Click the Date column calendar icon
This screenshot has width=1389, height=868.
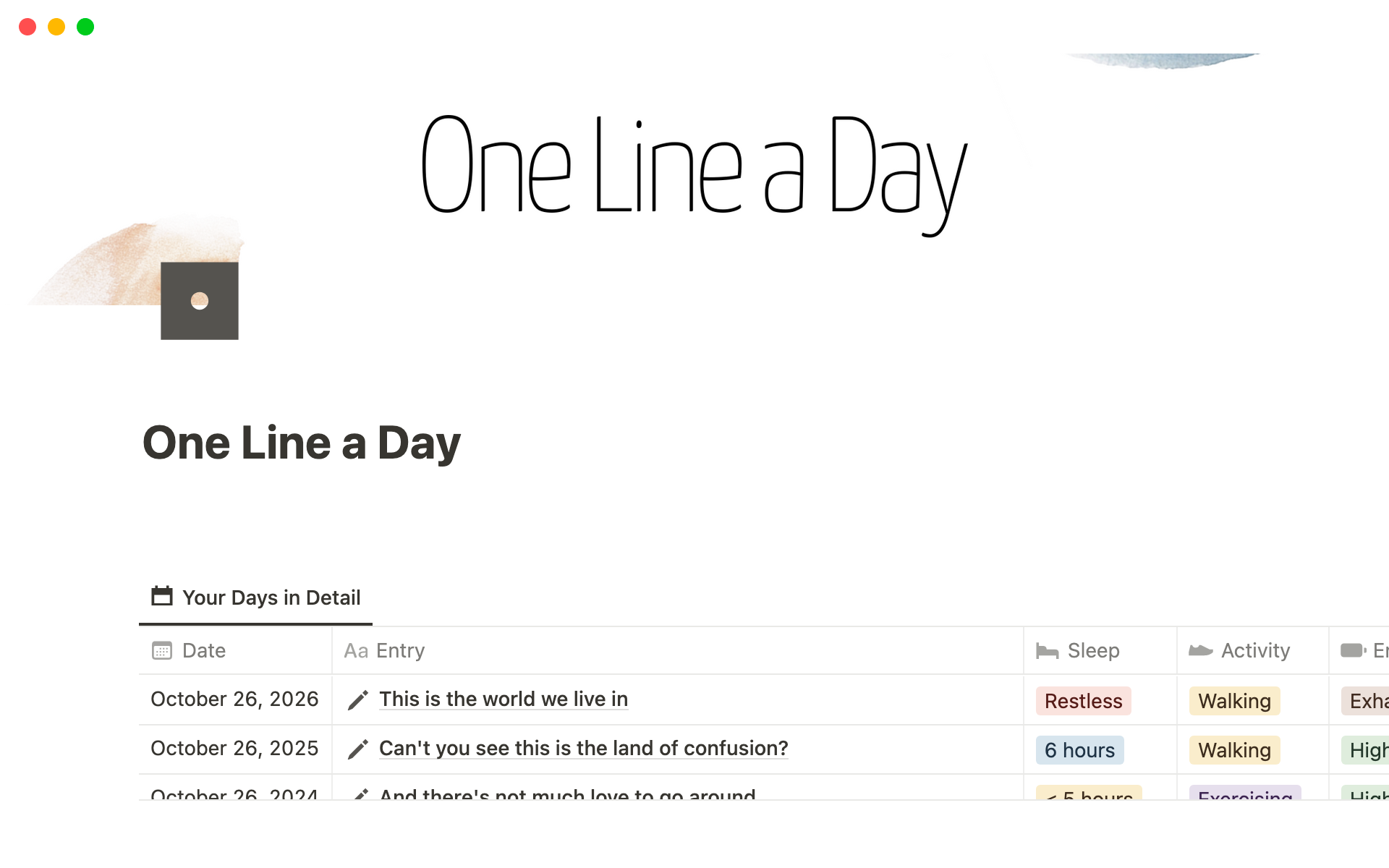(162, 650)
